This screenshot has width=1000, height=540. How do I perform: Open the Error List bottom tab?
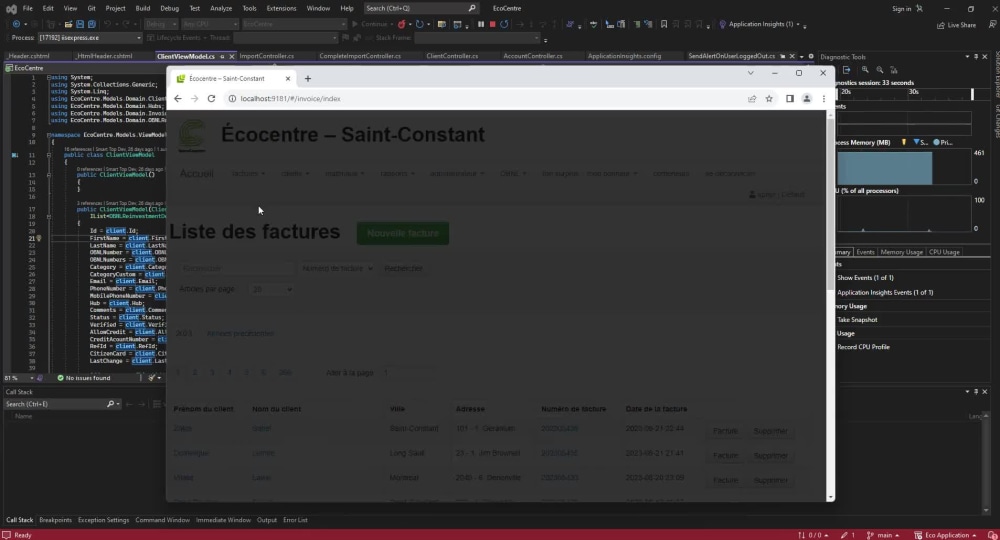pos(295,520)
